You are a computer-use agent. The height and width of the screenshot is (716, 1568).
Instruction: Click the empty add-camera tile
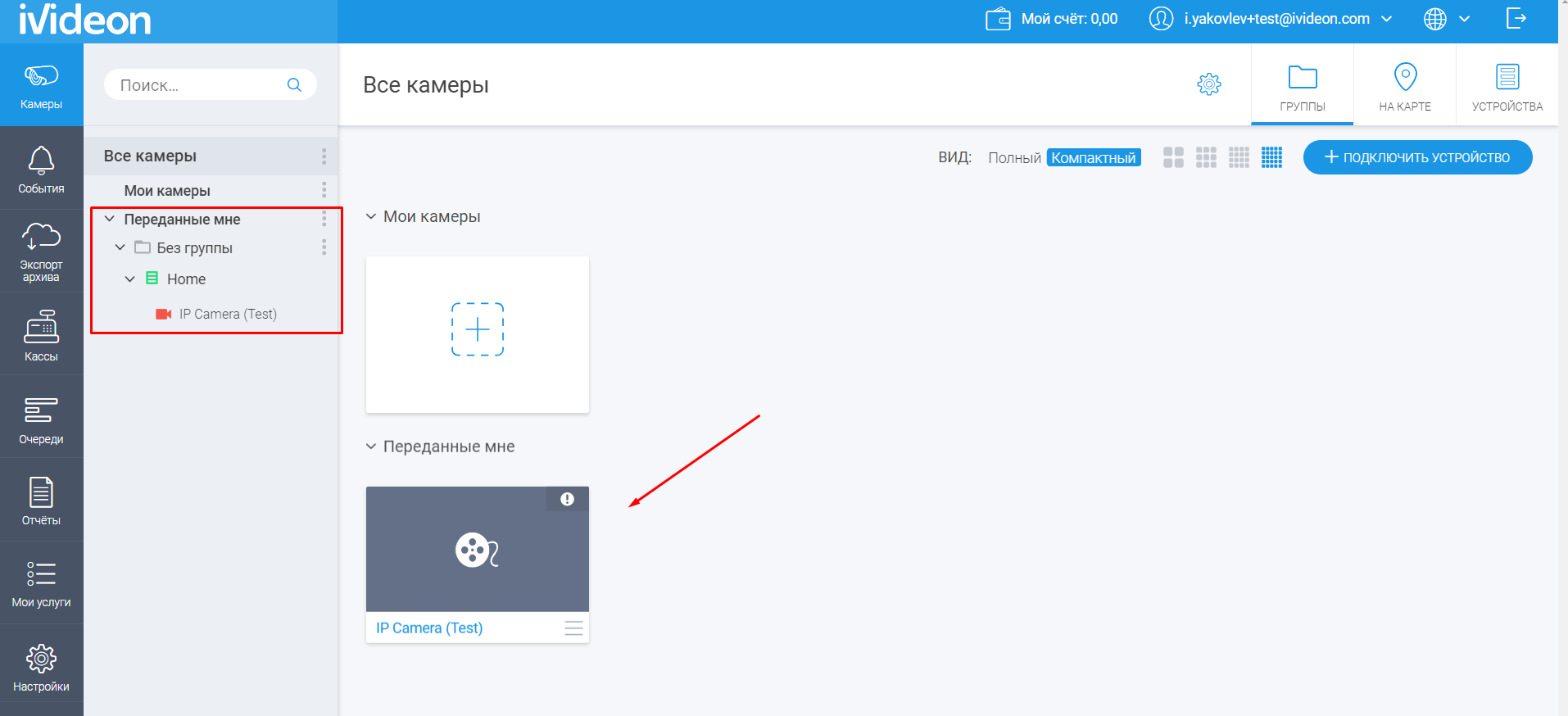[x=478, y=334]
